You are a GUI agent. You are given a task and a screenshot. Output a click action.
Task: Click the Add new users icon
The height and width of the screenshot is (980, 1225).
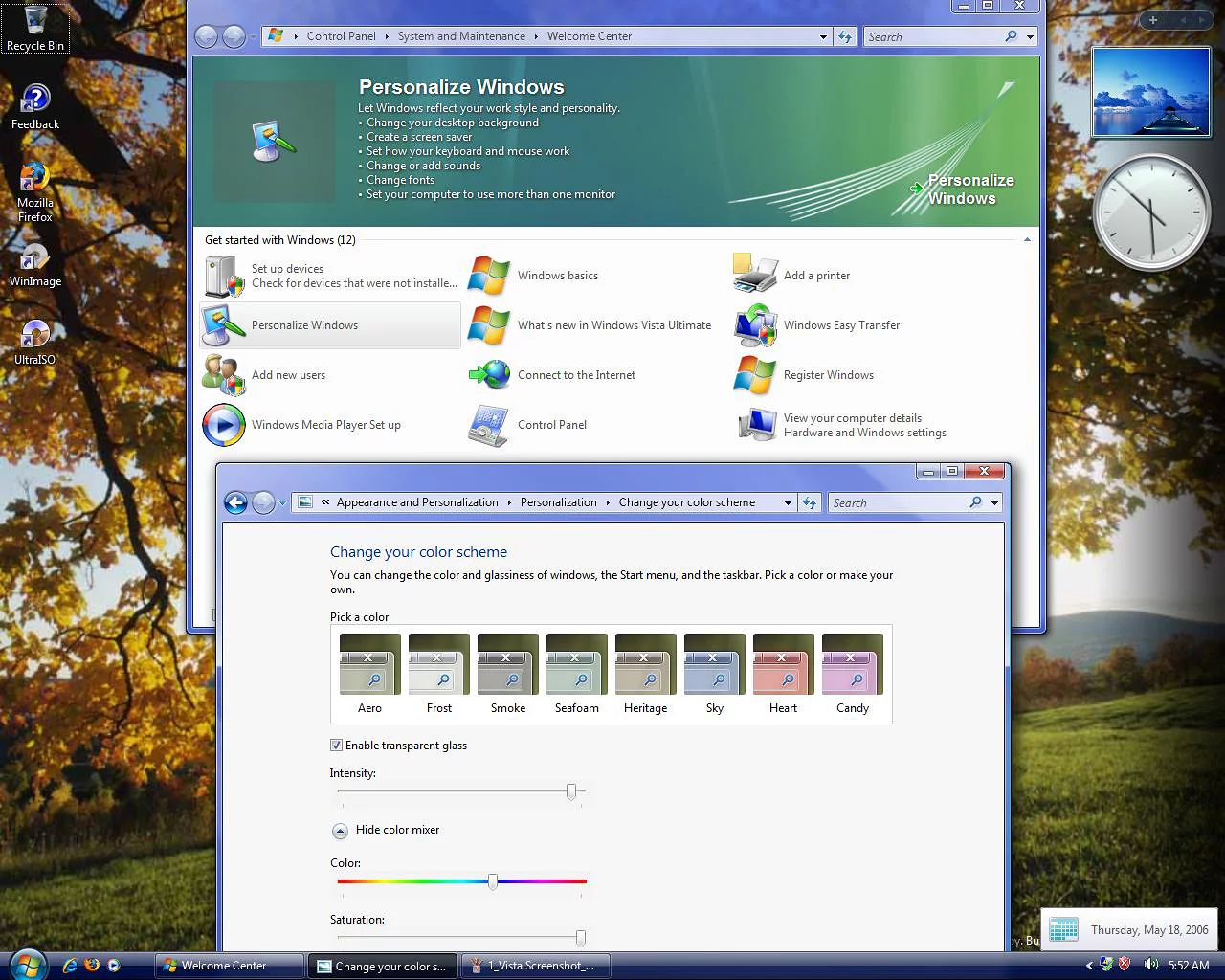pyautogui.click(x=223, y=375)
